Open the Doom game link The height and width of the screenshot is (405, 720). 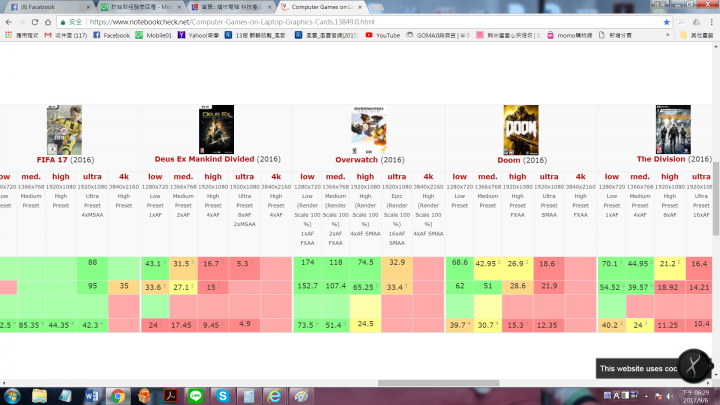tap(508, 160)
